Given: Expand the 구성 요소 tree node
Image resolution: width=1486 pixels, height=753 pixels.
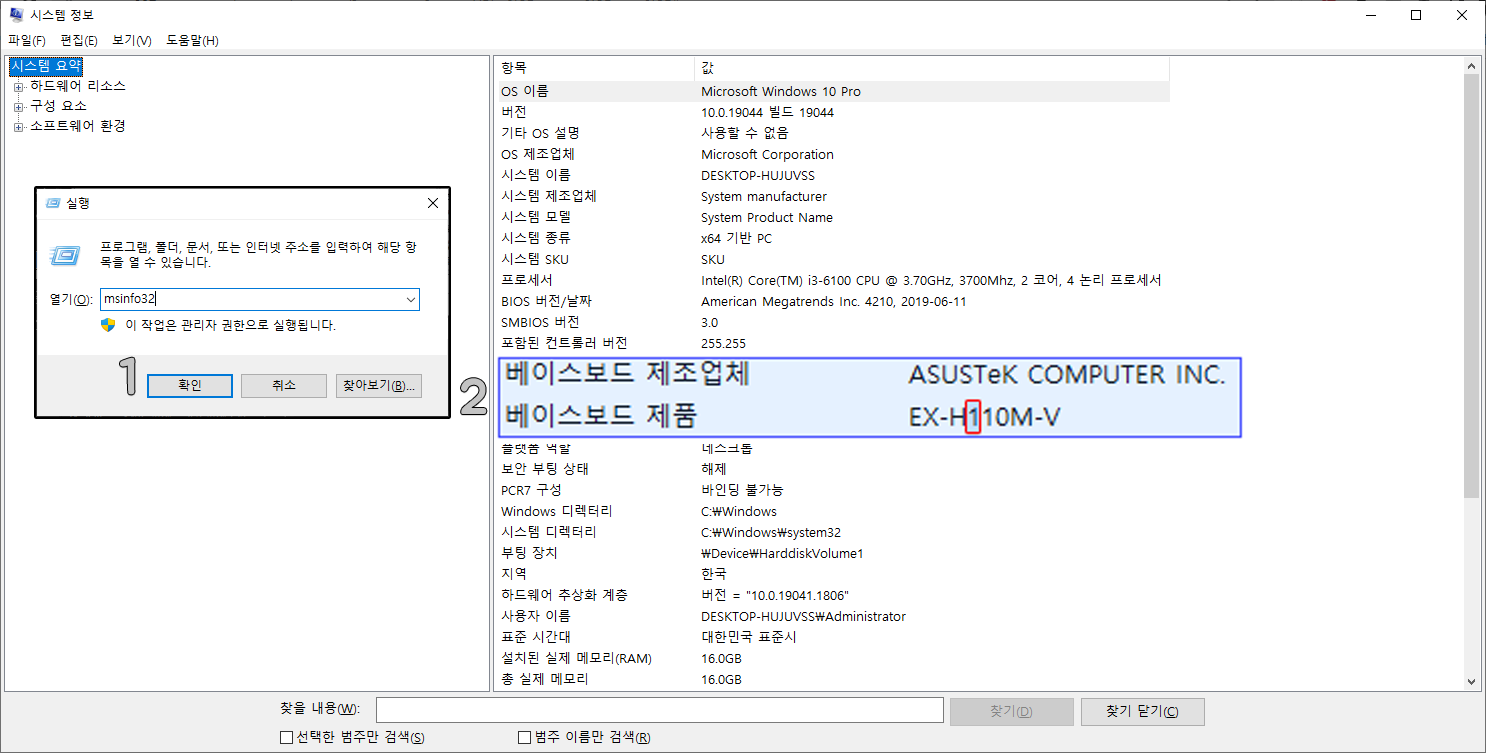Looking at the screenshot, I should coord(18,106).
